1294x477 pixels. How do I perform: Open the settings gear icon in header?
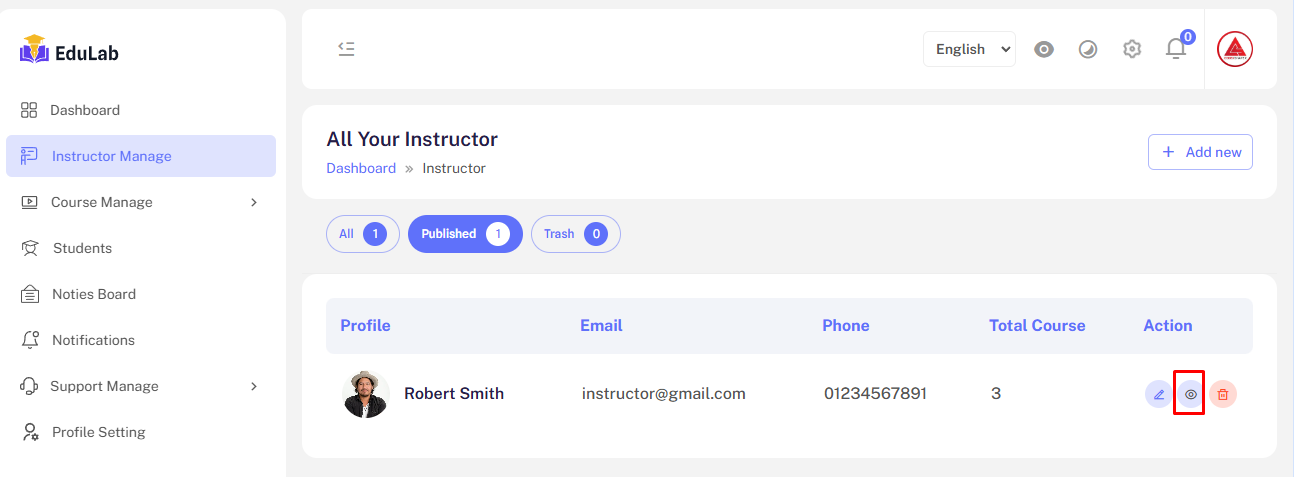pos(1132,49)
